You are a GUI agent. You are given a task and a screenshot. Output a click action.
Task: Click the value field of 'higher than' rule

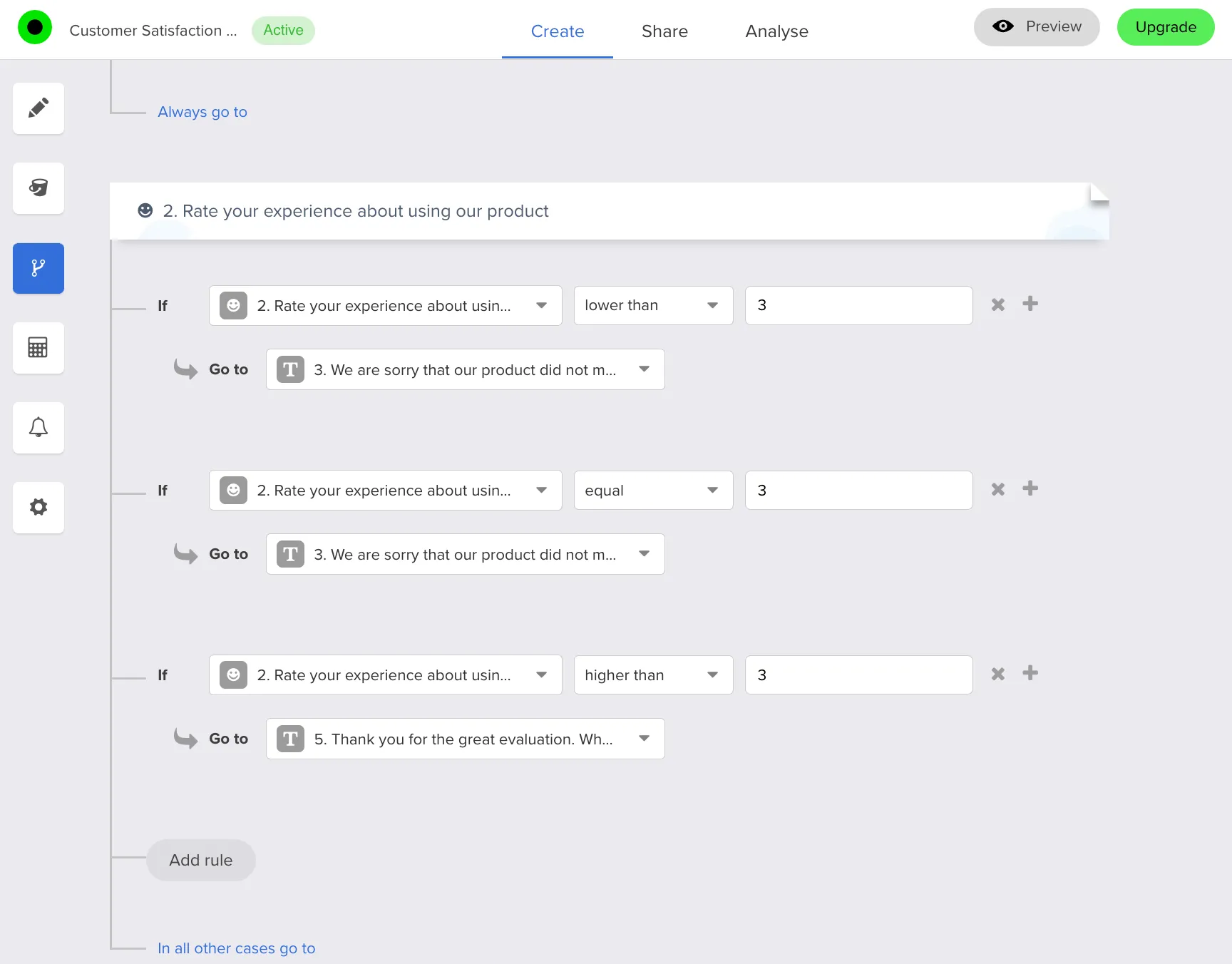coord(858,675)
